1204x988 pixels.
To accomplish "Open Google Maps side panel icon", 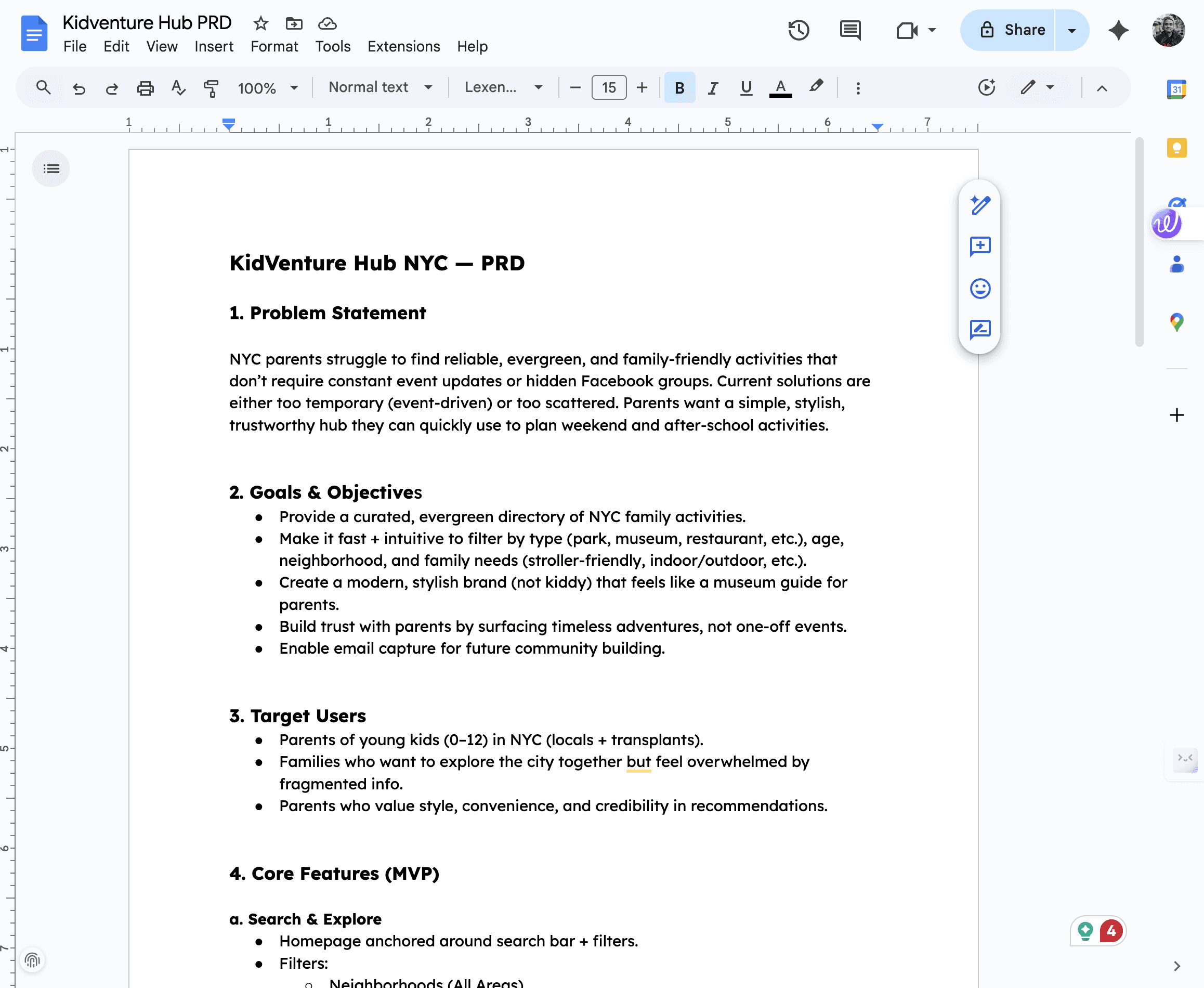I will point(1176,322).
